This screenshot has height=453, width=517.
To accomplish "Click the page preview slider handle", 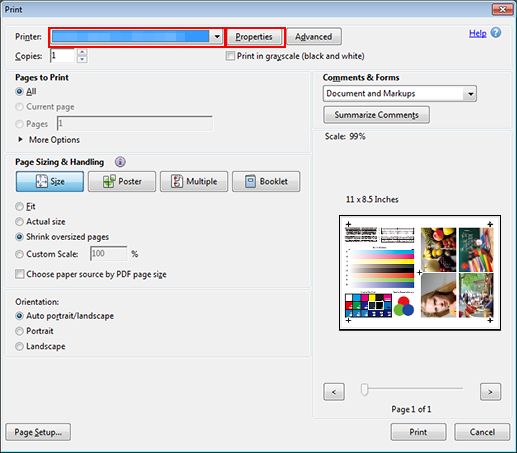I will point(364,389).
